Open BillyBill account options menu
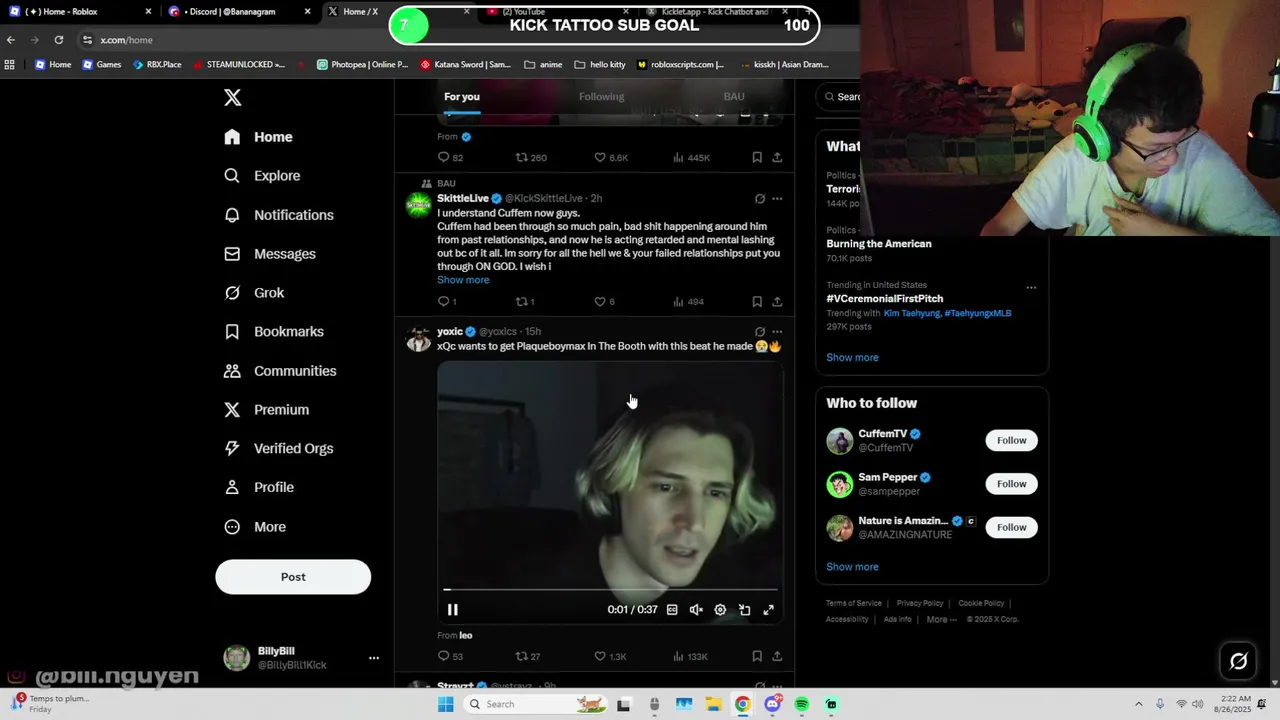Viewport: 1280px width, 720px height. pyautogui.click(x=374, y=658)
